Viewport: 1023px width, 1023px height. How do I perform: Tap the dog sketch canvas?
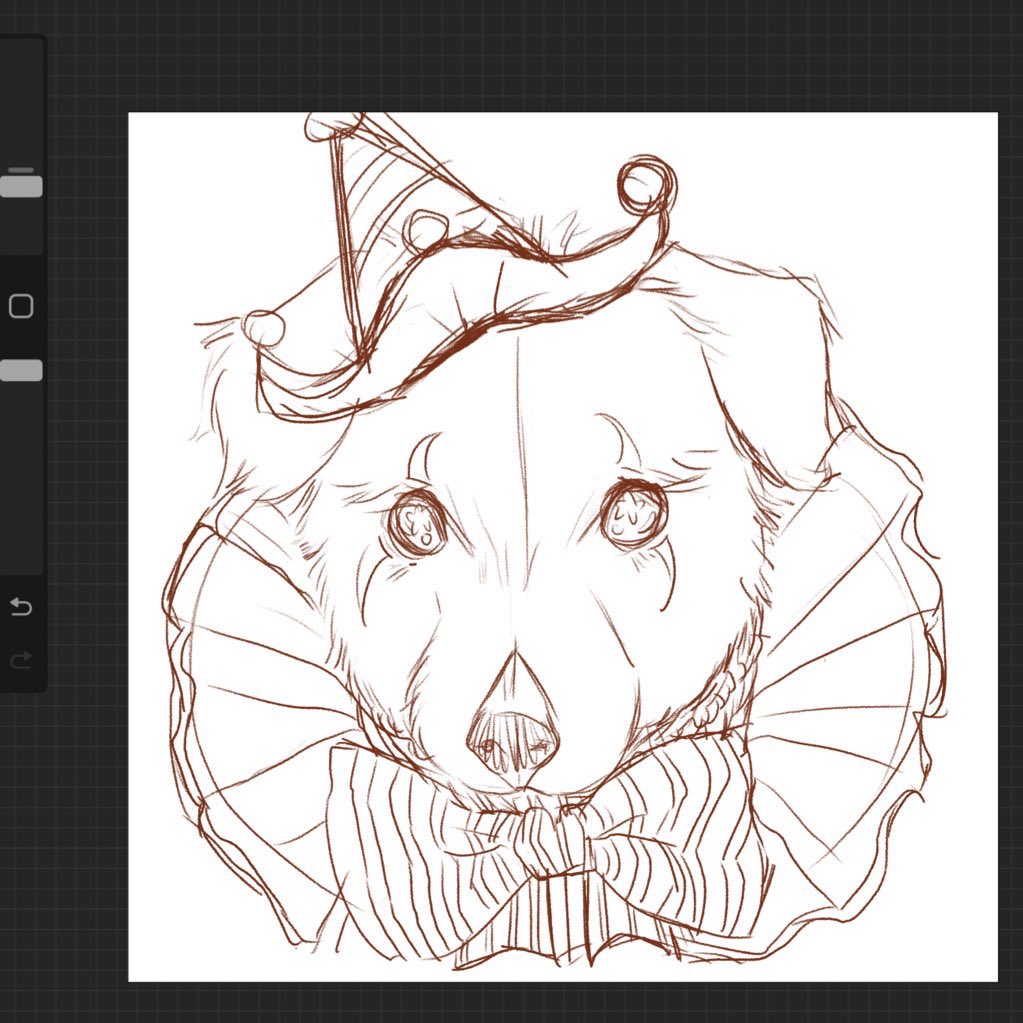562,547
